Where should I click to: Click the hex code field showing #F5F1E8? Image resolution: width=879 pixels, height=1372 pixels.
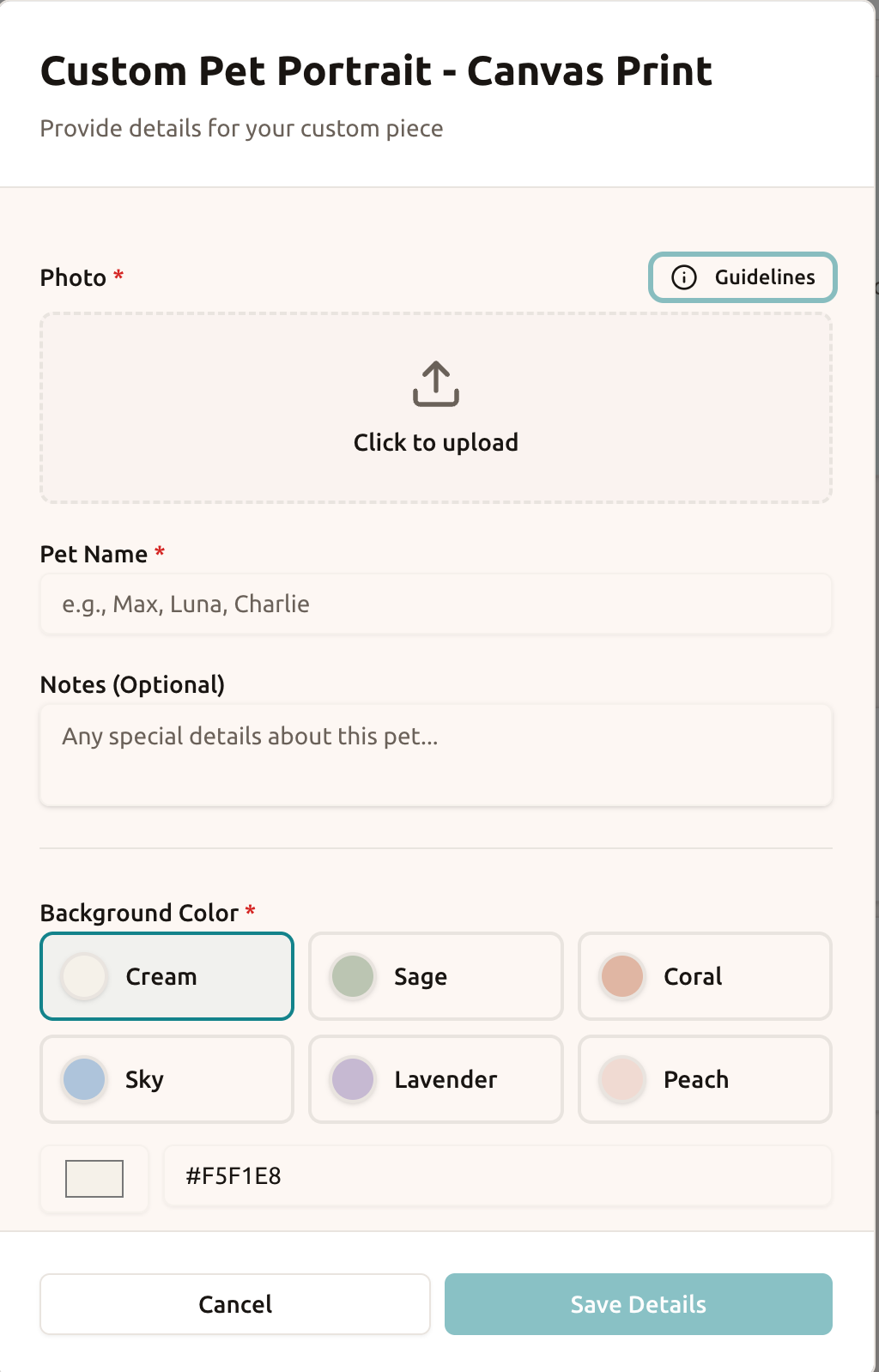point(498,1176)
